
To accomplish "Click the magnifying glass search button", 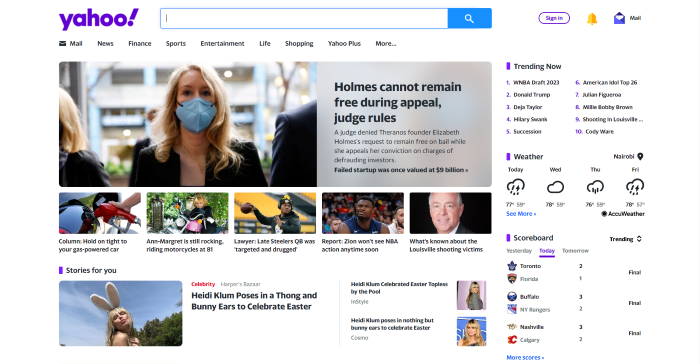I will [x=469, y=18].
